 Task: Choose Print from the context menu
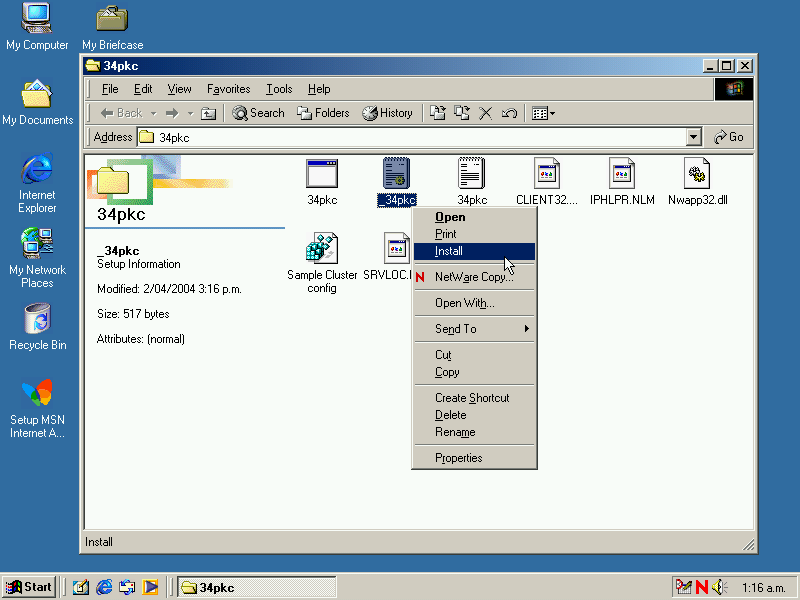pos(474,234)
